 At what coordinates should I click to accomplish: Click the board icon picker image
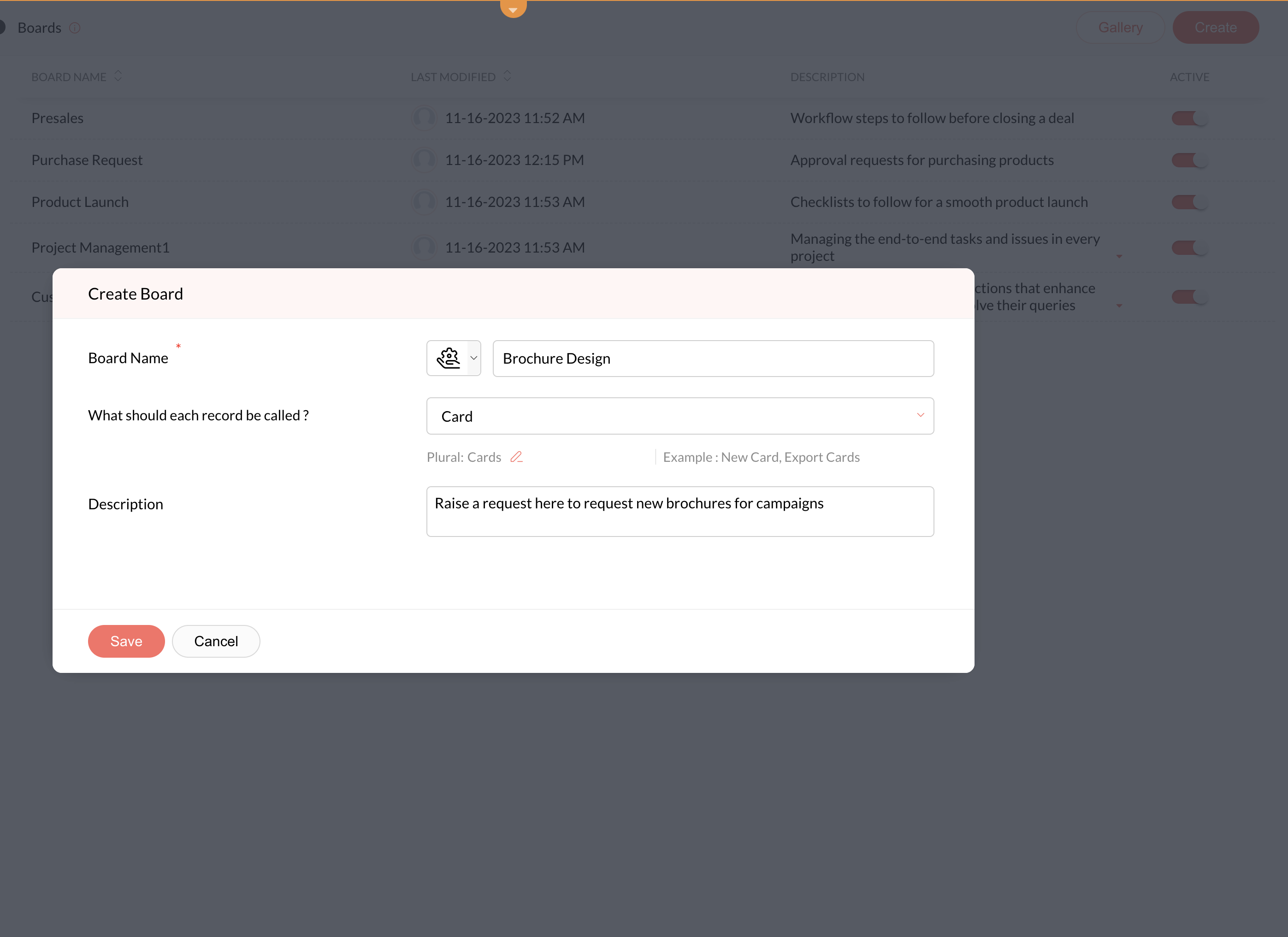pos(448,358)
